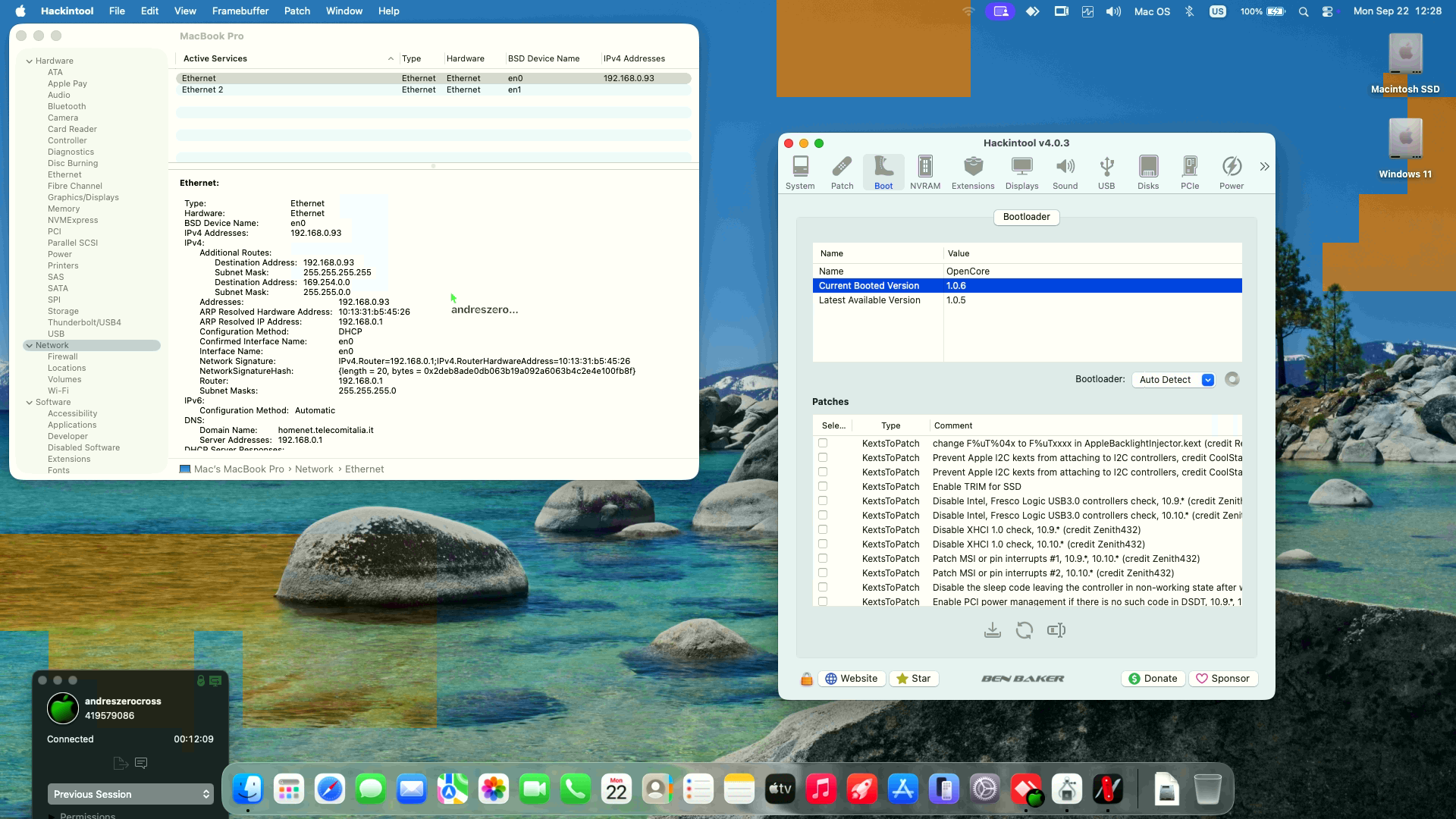Check the USB3.0 controllers check 10.9 checkbox

tap(823, 500)
